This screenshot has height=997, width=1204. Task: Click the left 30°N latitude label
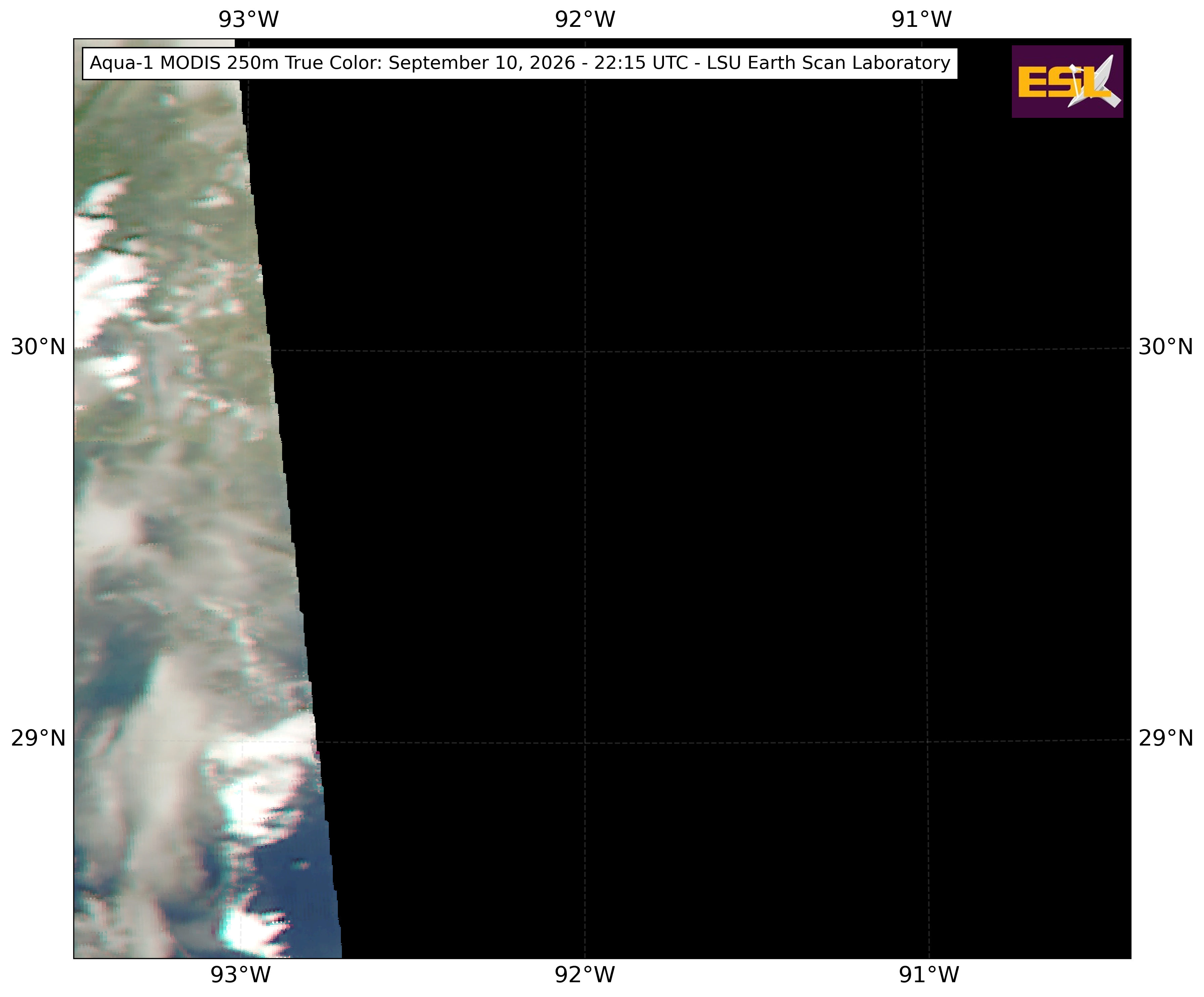click(38, 347)
